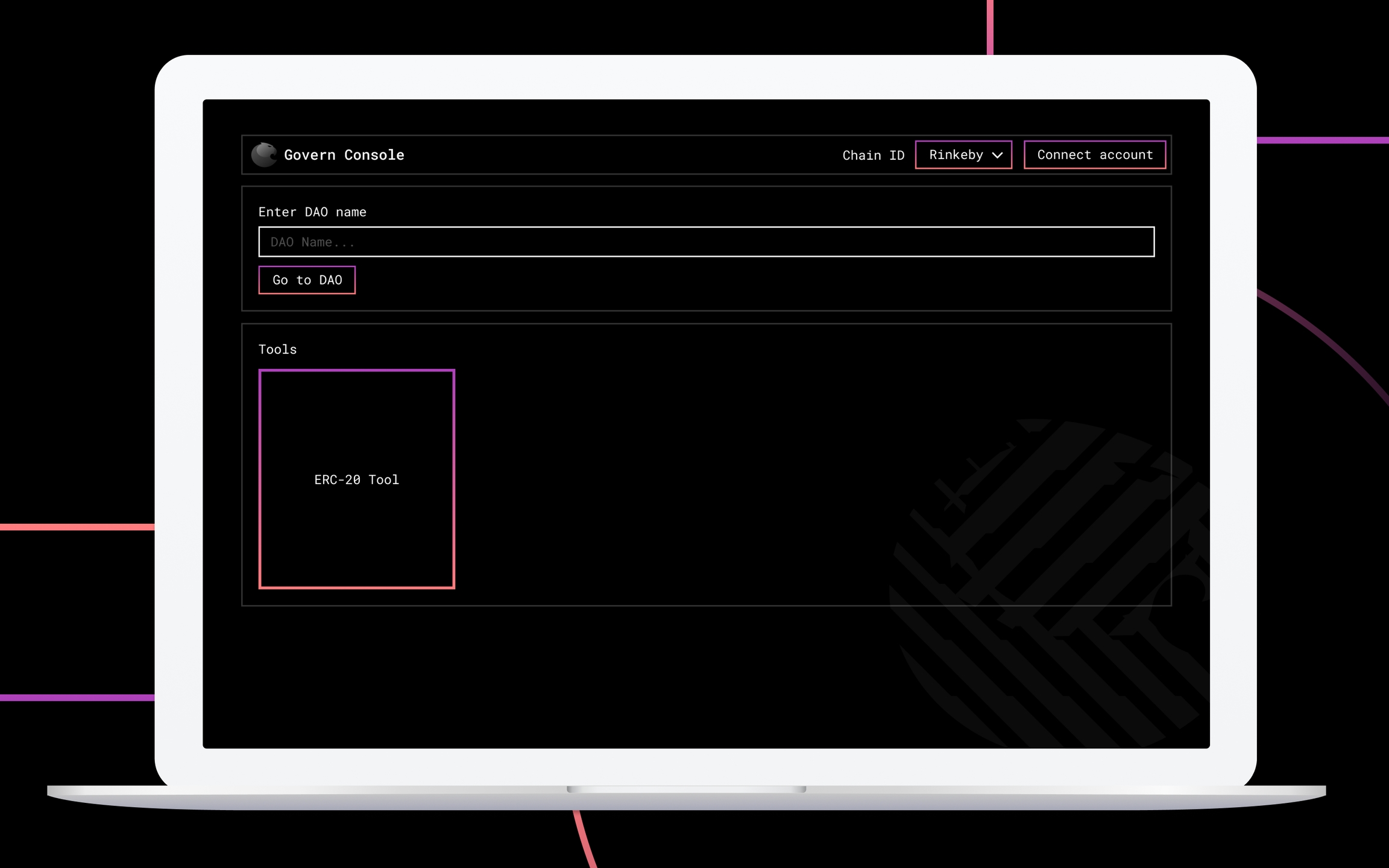Click the top edge of ERC-20 Tool card
This screenshot has width=1389, height=868.
pyautogui.click(x=356, y=371)
